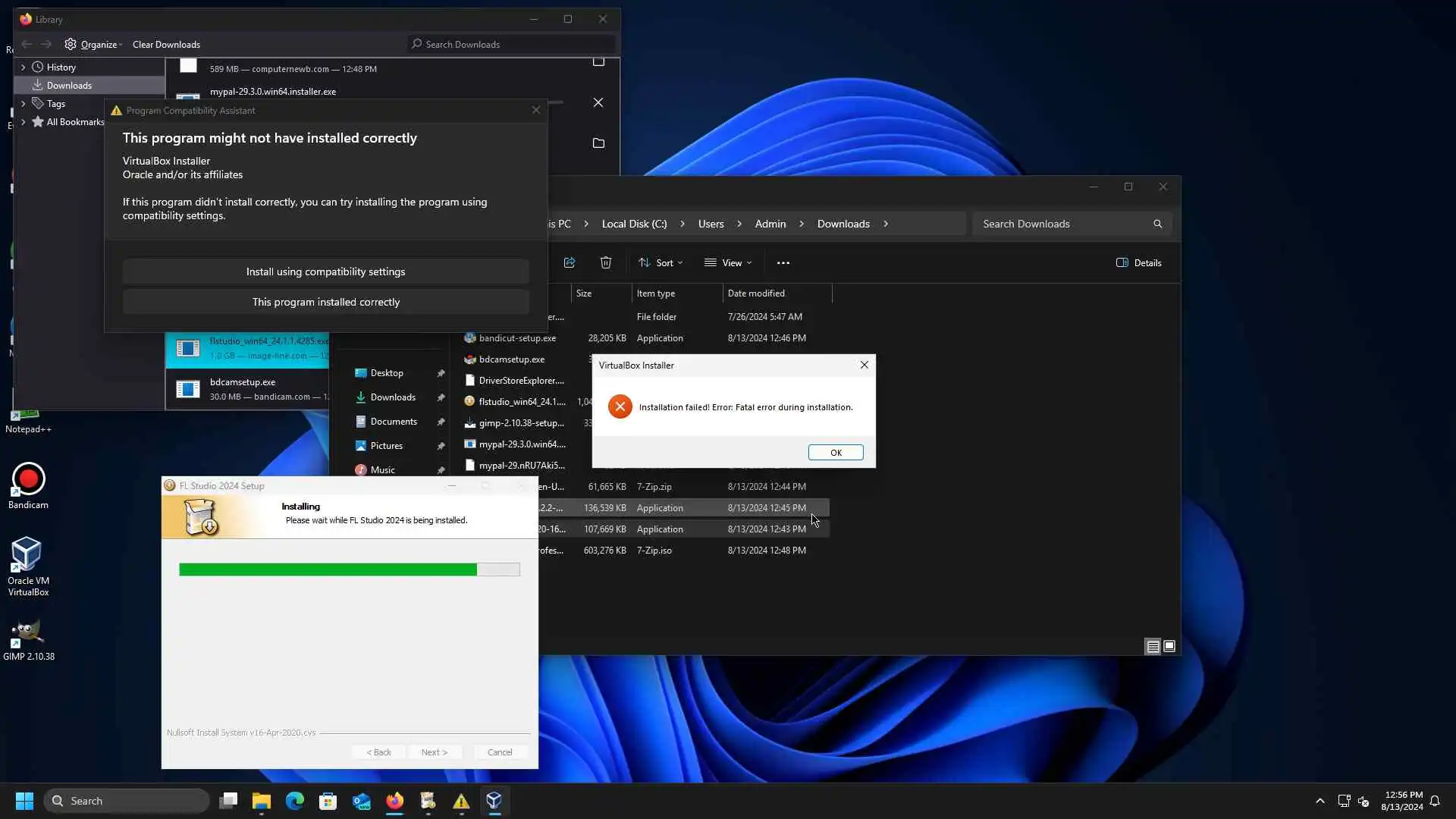Click Install using compatibility settings
This screenshot has width=1456, height=819.
325,271
